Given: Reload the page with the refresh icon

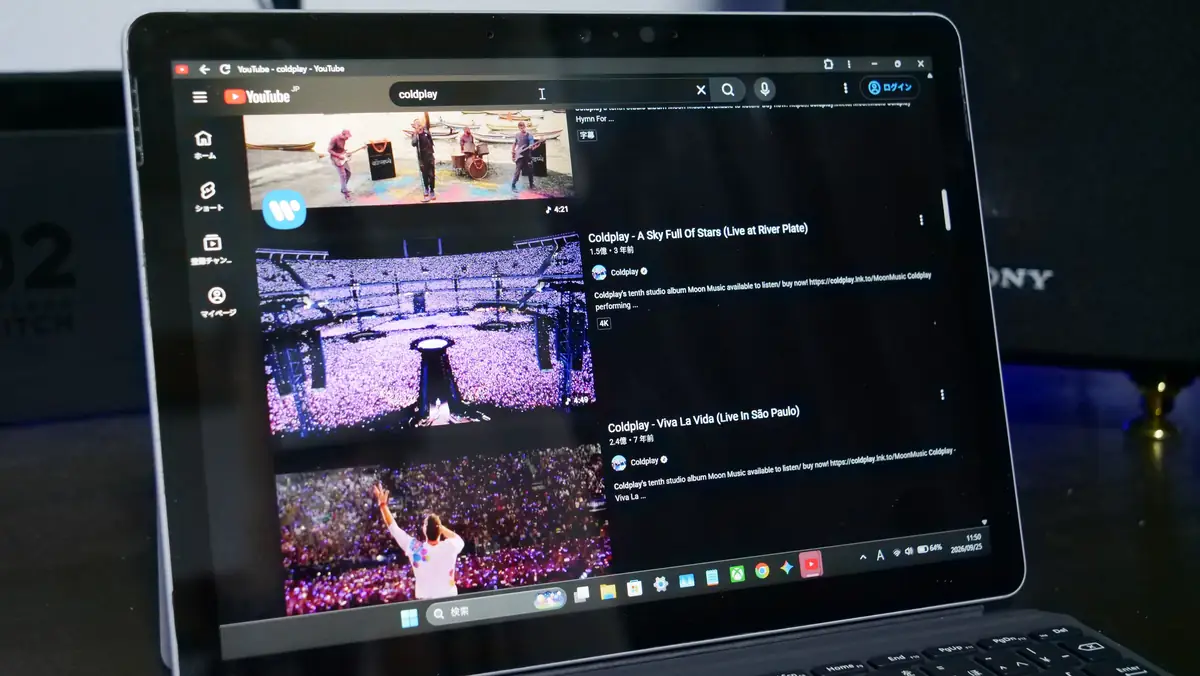Looking at the screenshot, I should click(225, 69).
